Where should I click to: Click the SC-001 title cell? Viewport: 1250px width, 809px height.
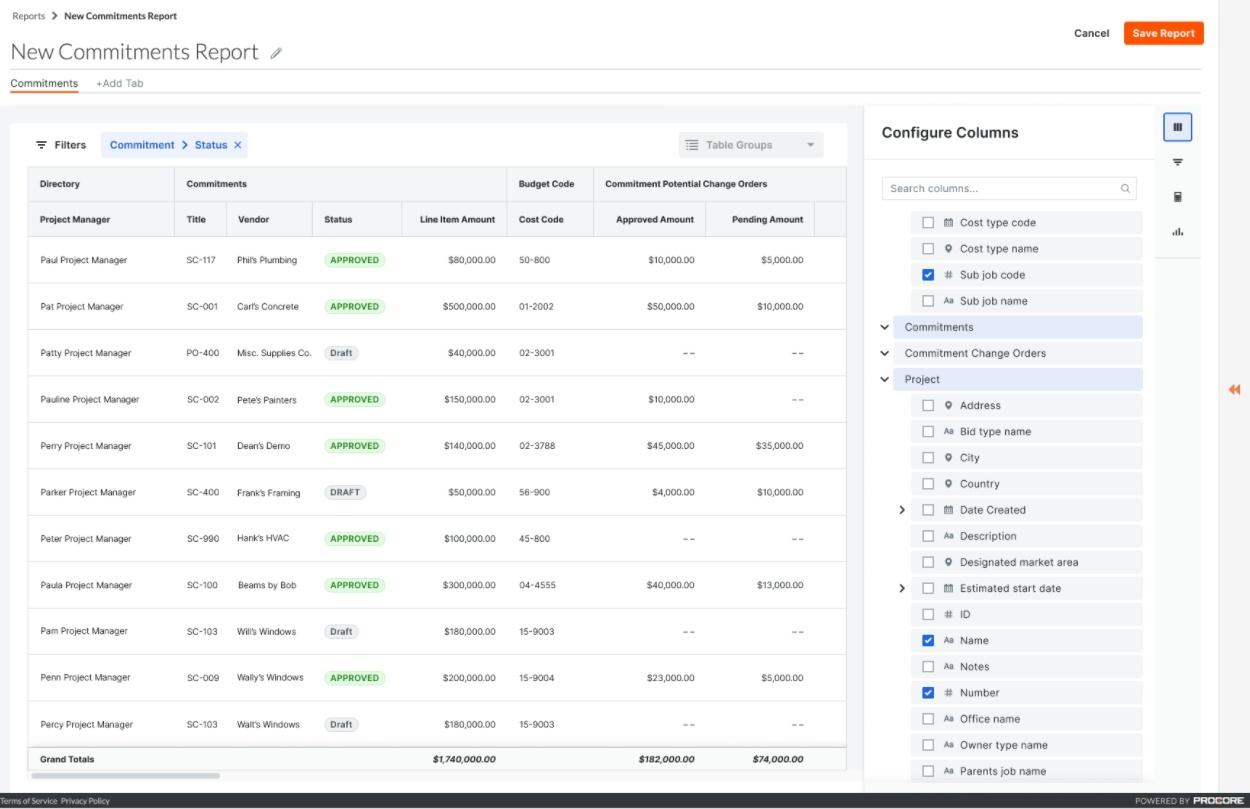pyautogui.click(x=202, y=306)
